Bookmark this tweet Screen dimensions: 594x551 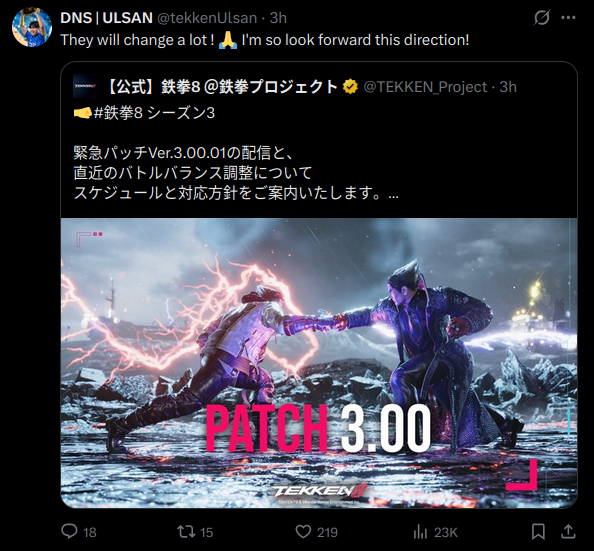pos(538,531)
